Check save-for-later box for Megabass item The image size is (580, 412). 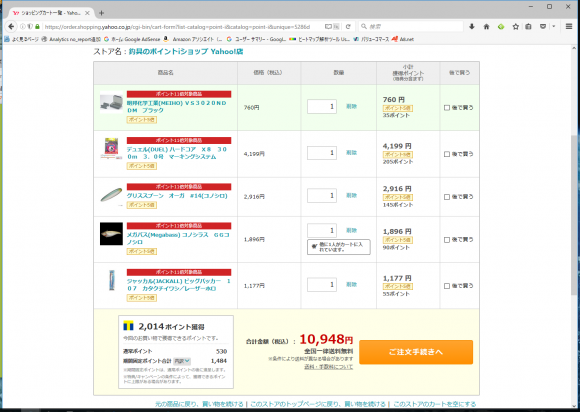click(x=447, y=240)
